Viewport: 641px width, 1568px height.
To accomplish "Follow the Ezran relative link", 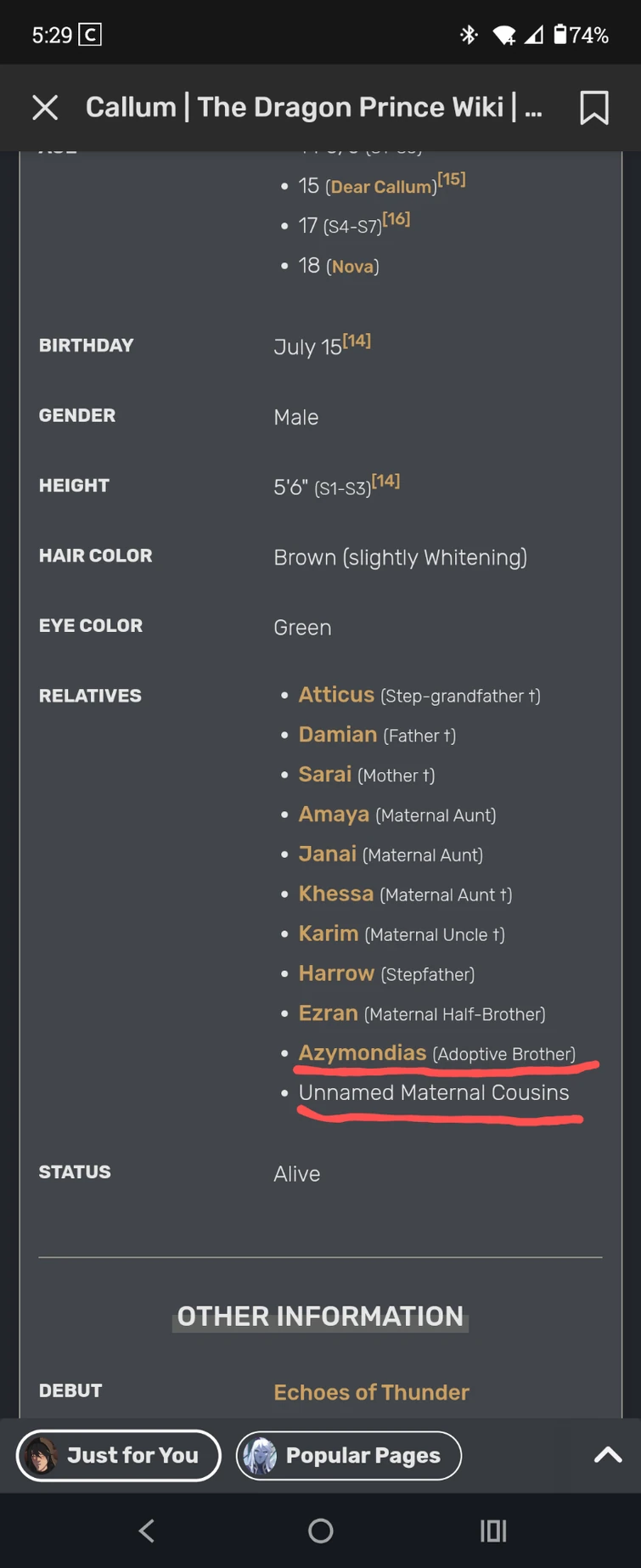I will [328, 1012].
